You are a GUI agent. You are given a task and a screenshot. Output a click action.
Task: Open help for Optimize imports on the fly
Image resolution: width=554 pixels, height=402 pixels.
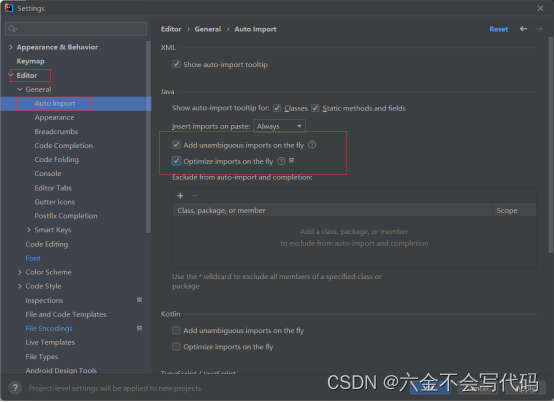pyautogui.click(x=281, y=161)
